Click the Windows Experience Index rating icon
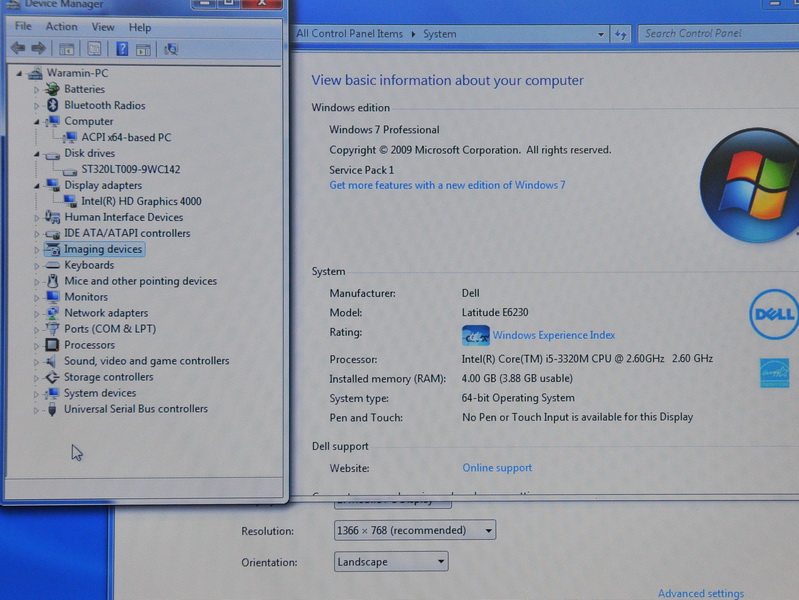Image resolution: width=799 pixels, height=600 pixels. [x=475, y=335]
